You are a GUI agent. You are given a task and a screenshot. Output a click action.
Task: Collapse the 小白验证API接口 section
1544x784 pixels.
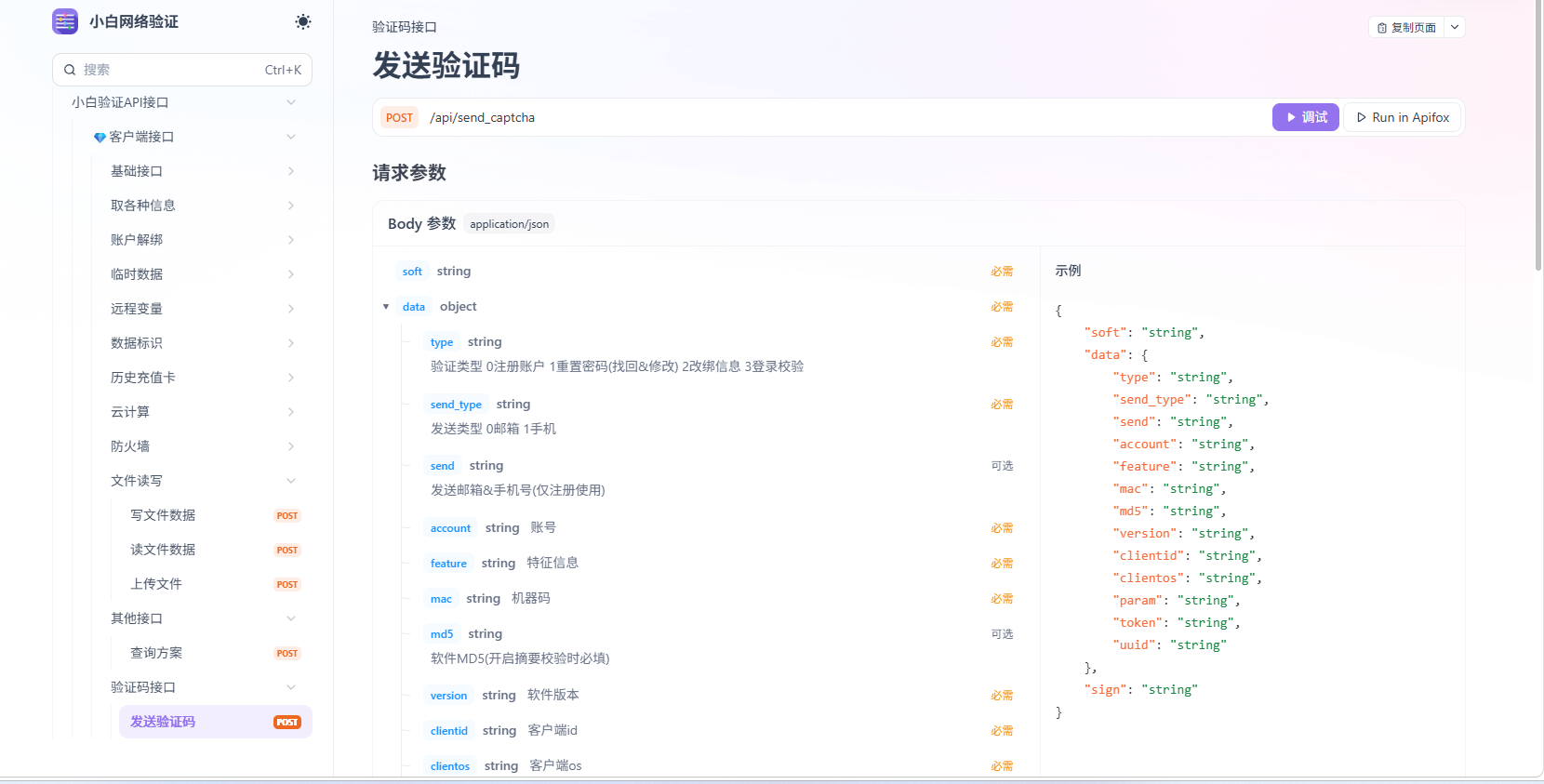tap(291, 102)
